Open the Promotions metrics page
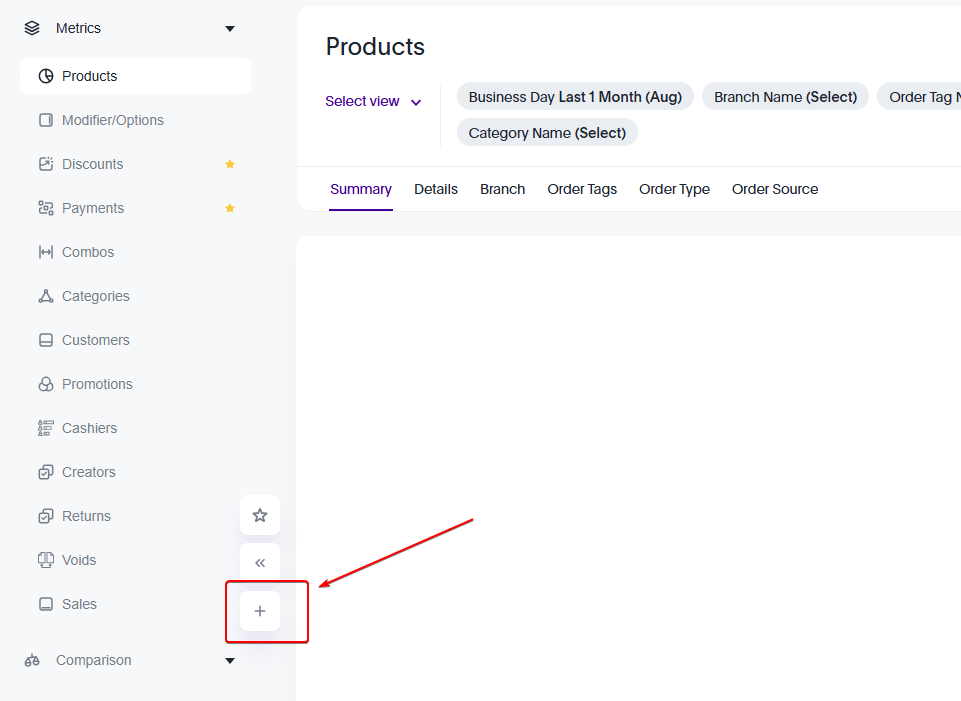961x701 pixels. coord(99,384)
